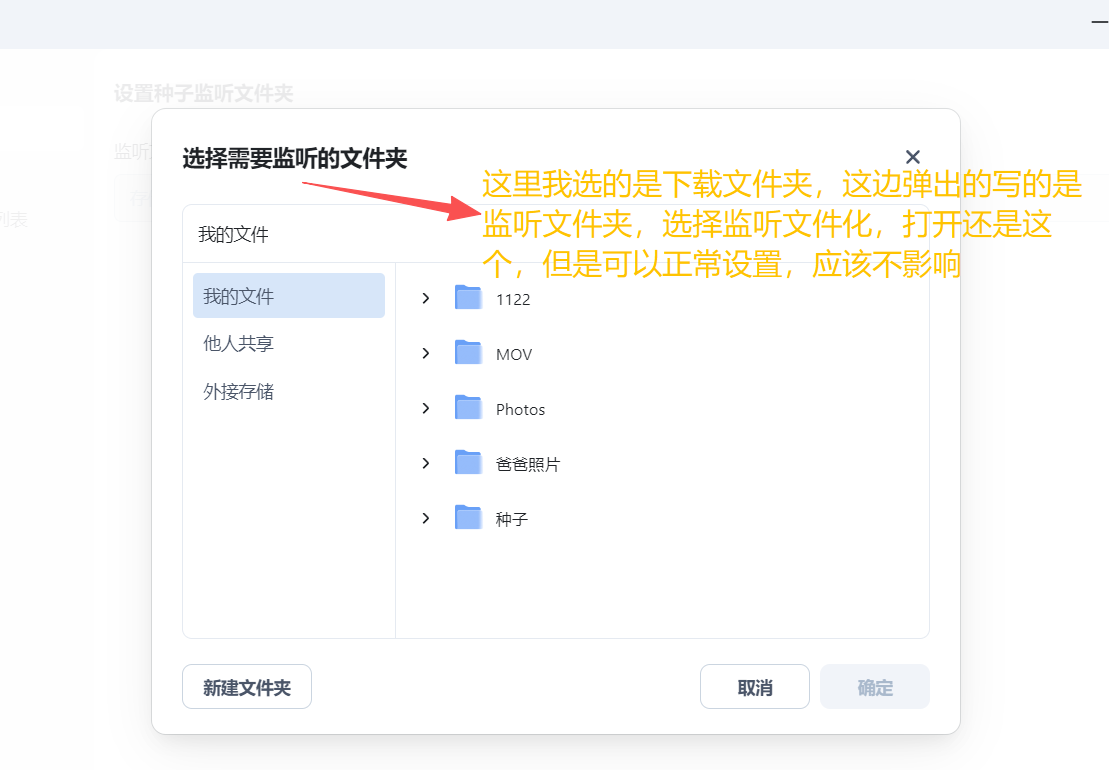
Task: Click 新建文件夹 button
Action: click(x=247, y=687)
